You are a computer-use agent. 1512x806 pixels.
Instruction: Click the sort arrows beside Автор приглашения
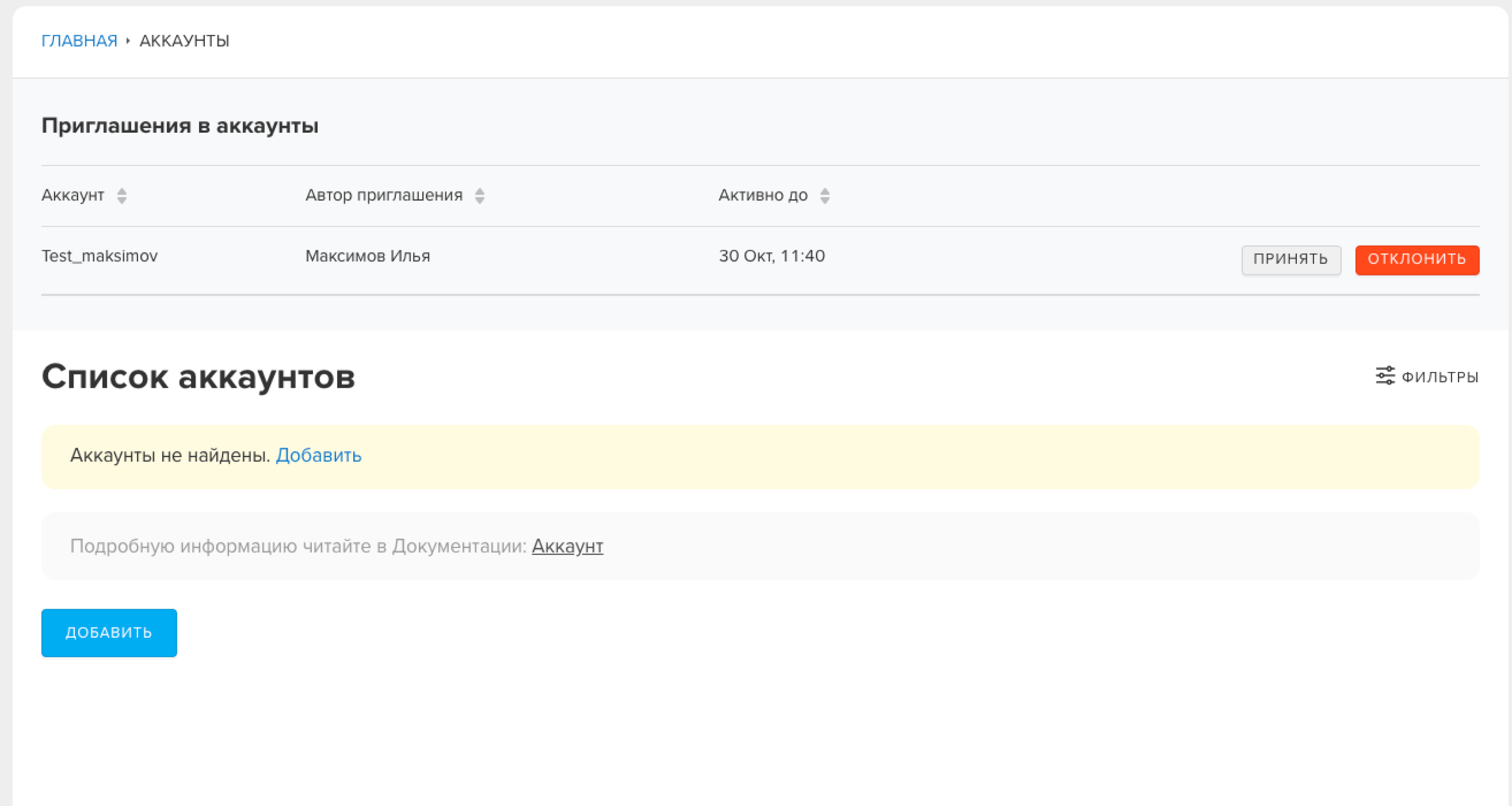click(479, 195)
